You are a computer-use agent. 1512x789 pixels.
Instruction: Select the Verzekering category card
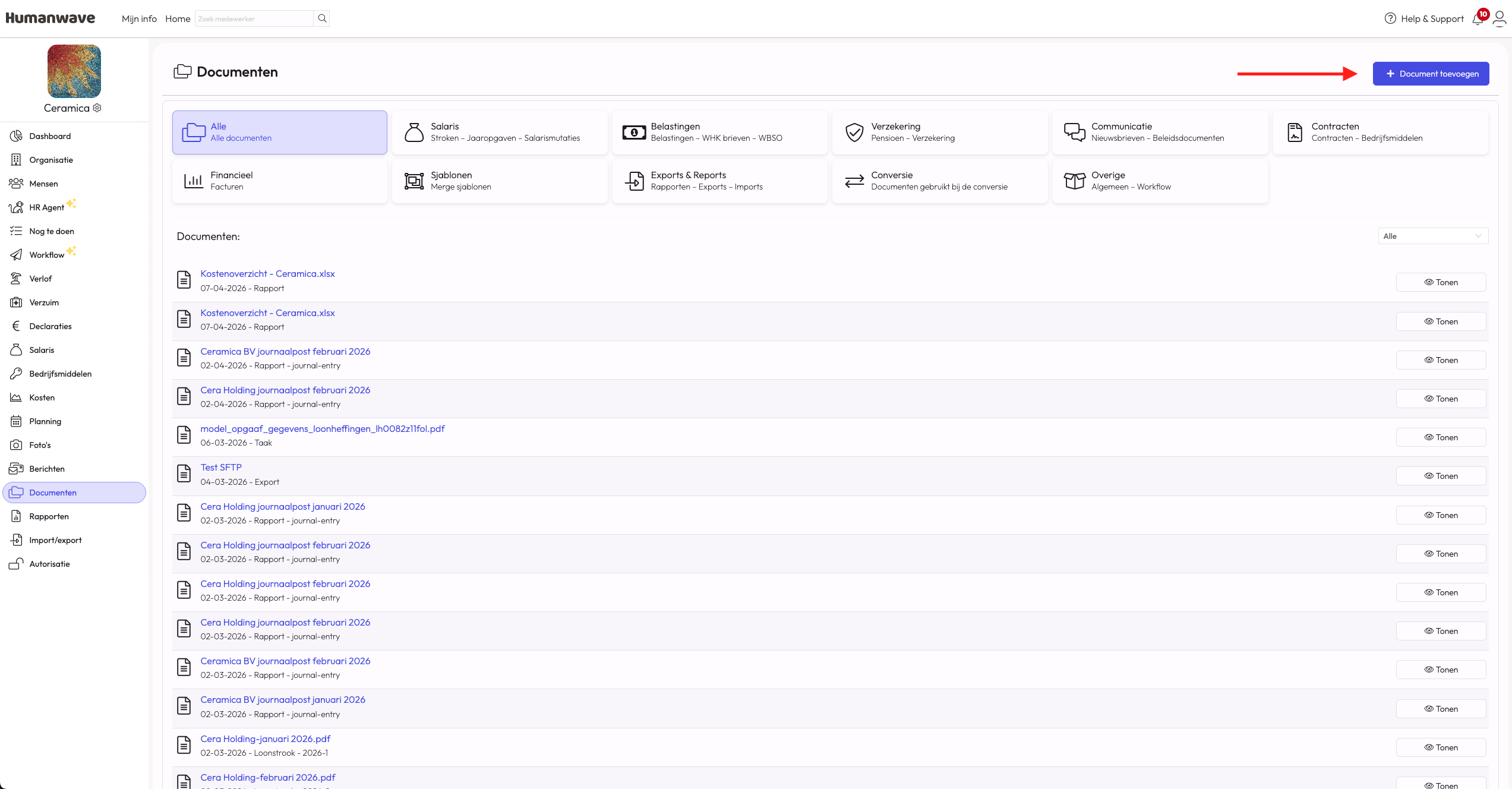(x=939, y=132)
